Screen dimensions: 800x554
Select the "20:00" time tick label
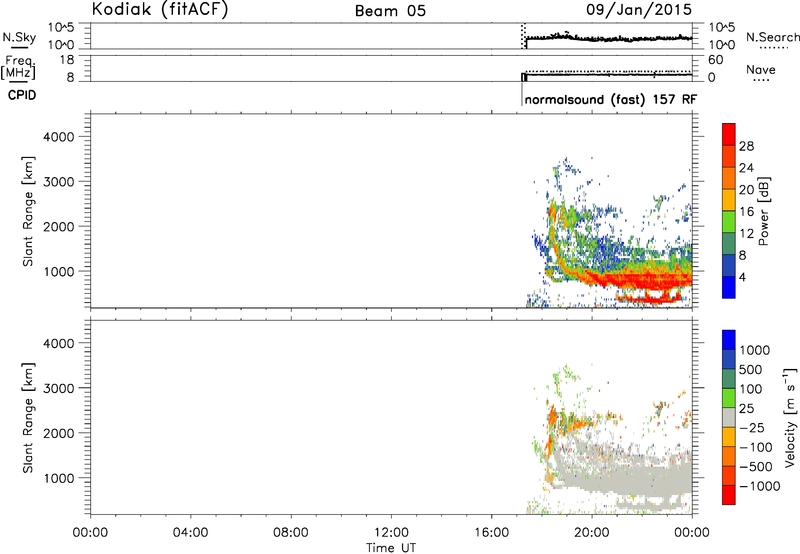(x=592, y=533)
